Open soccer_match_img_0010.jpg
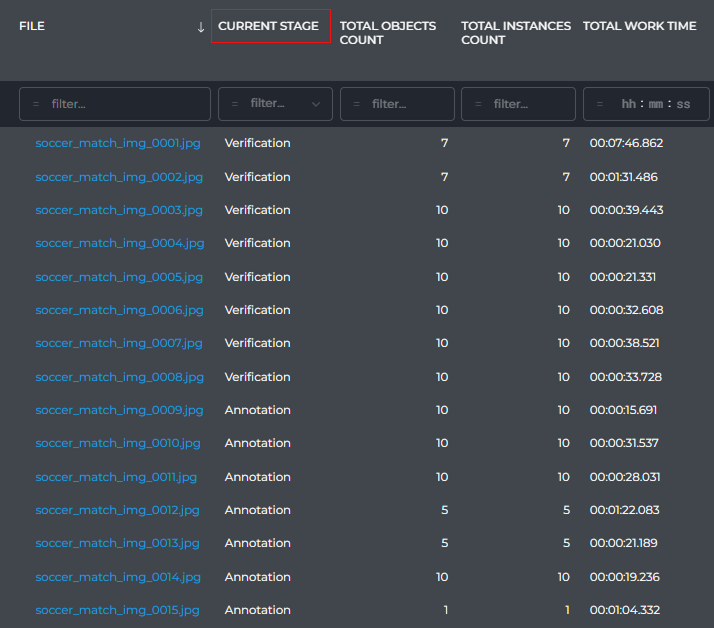This screenshot has height=628, width=714. 118,443
